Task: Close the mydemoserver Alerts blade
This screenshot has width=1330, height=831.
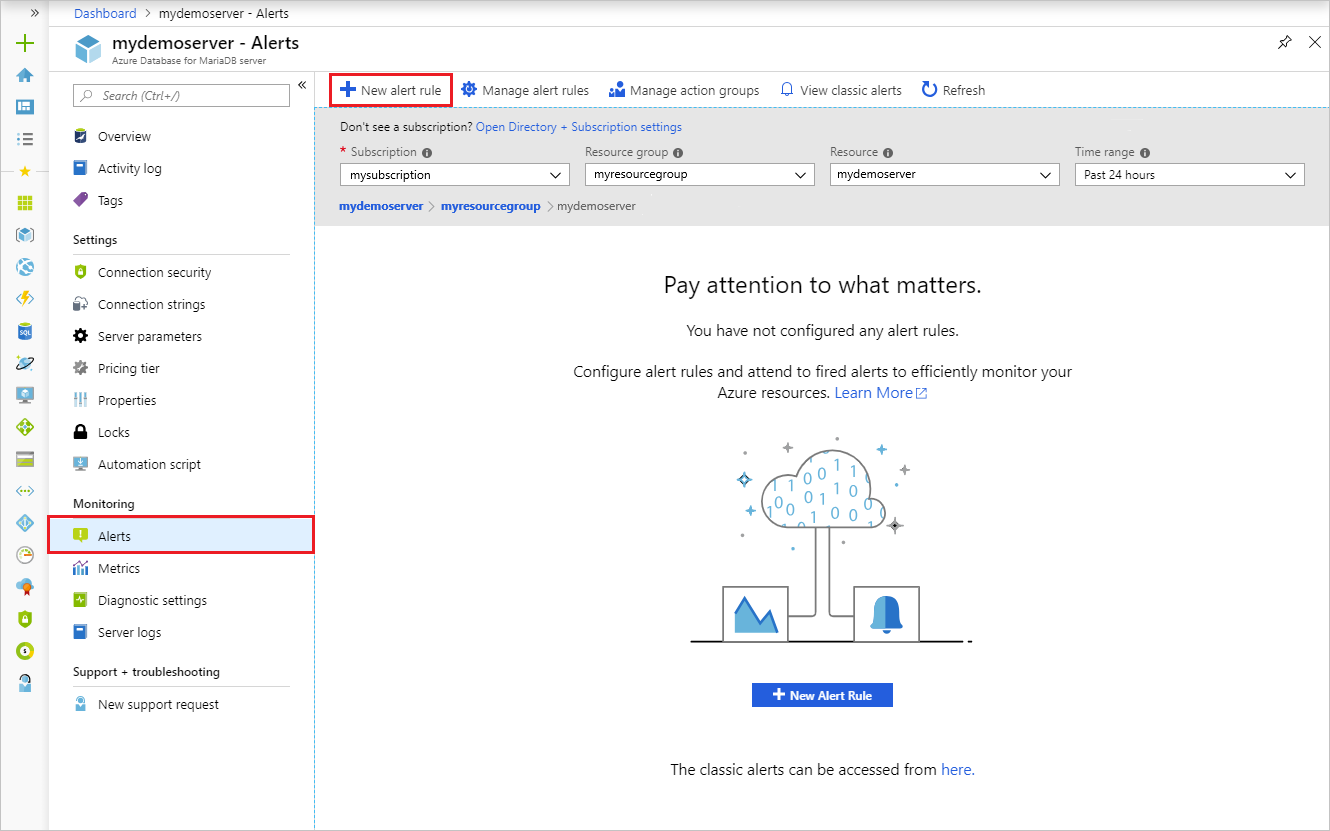Action: 1315,42
